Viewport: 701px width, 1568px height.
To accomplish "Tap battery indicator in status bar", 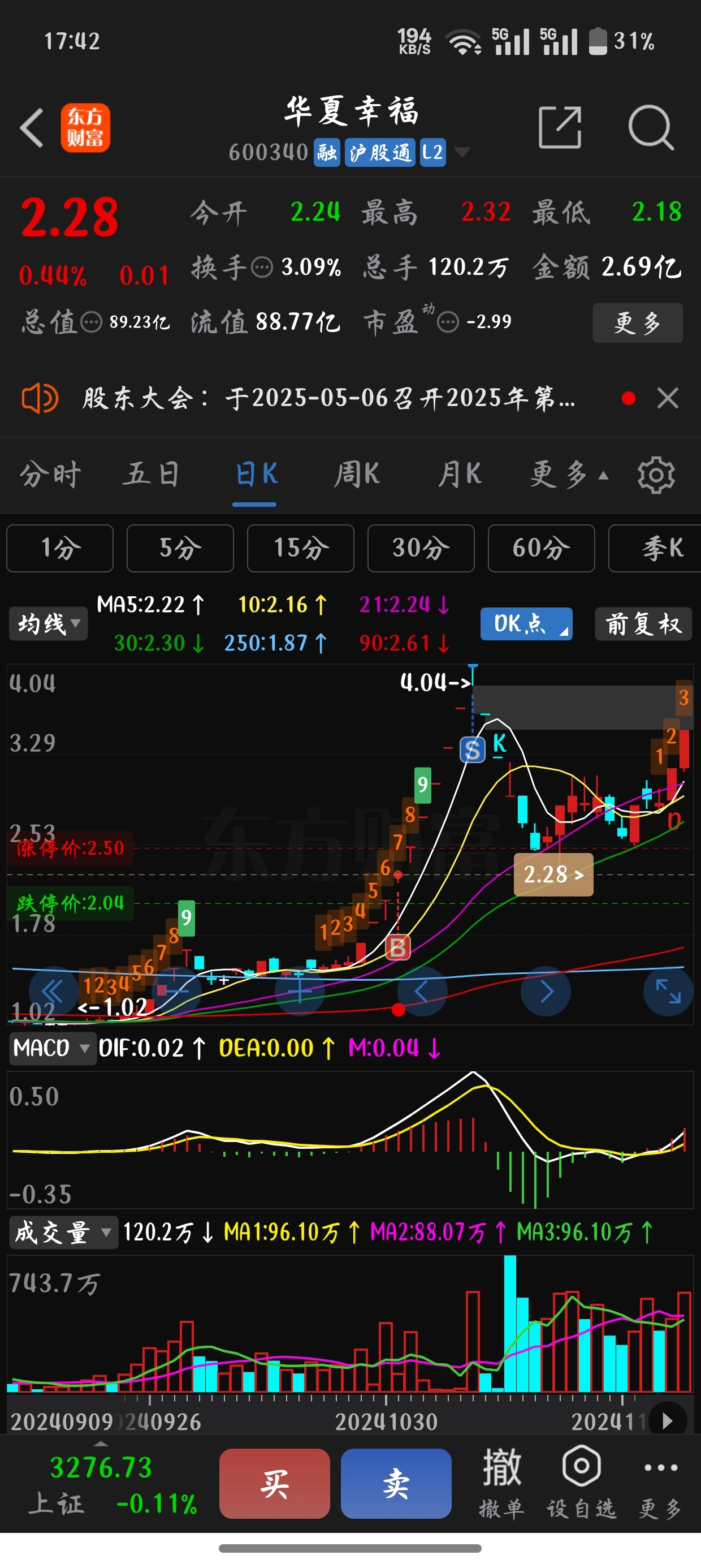I will click(x=598, y=41).
